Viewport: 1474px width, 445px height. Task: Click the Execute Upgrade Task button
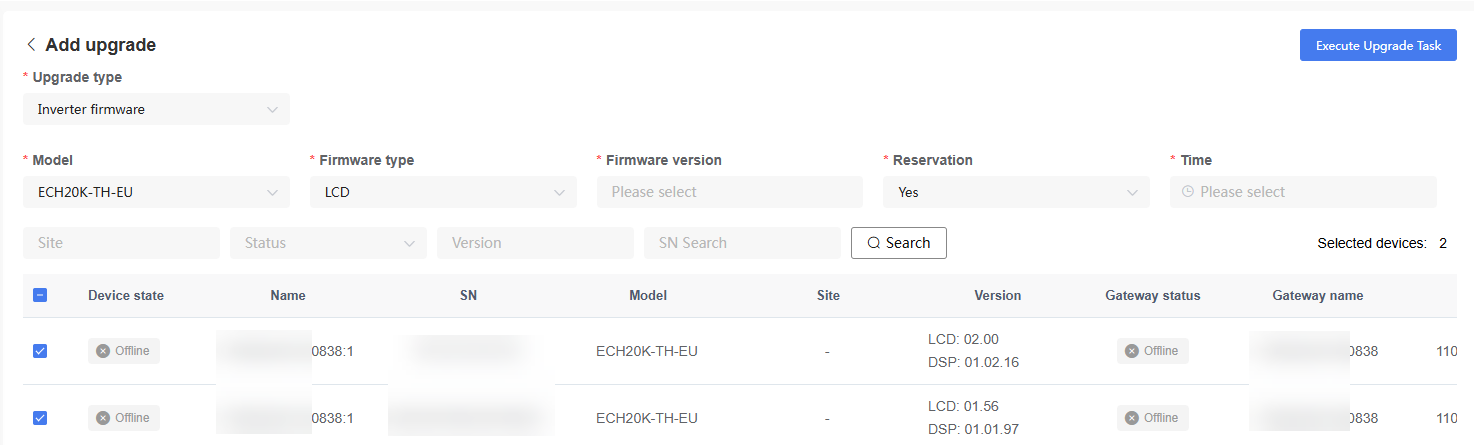(x=1378, y=45)
